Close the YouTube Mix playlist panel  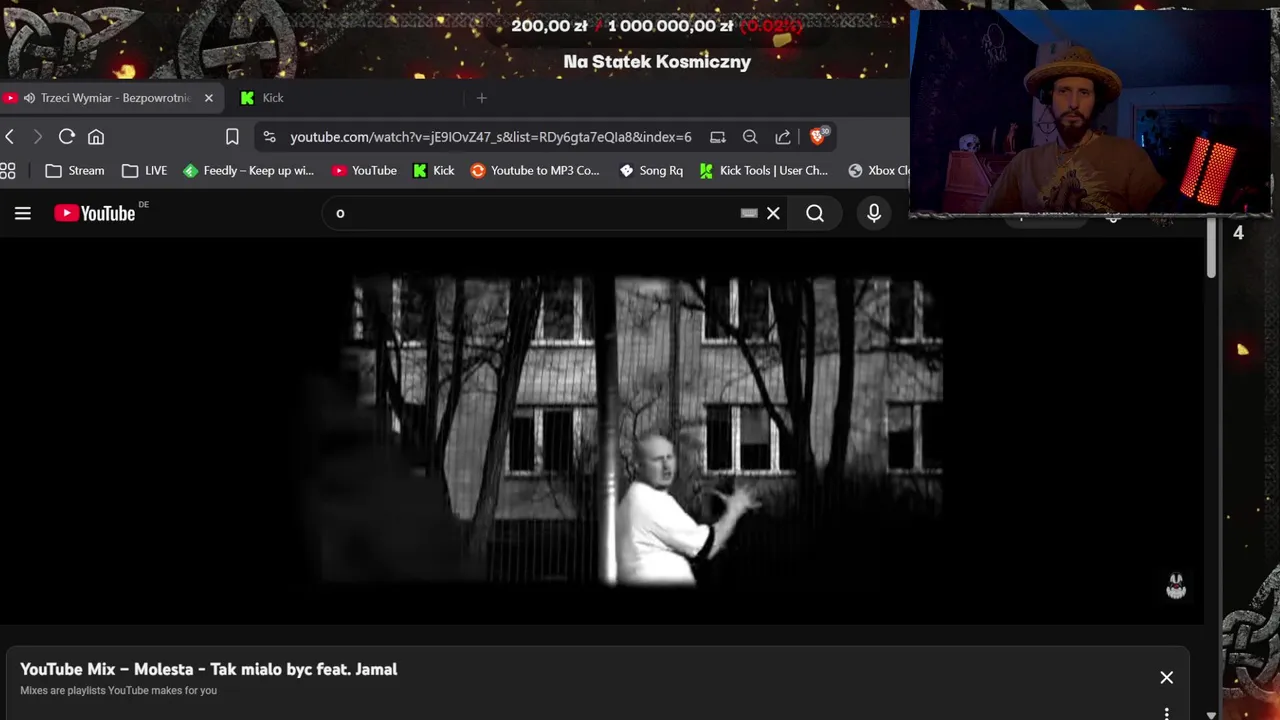point(1166,678)
